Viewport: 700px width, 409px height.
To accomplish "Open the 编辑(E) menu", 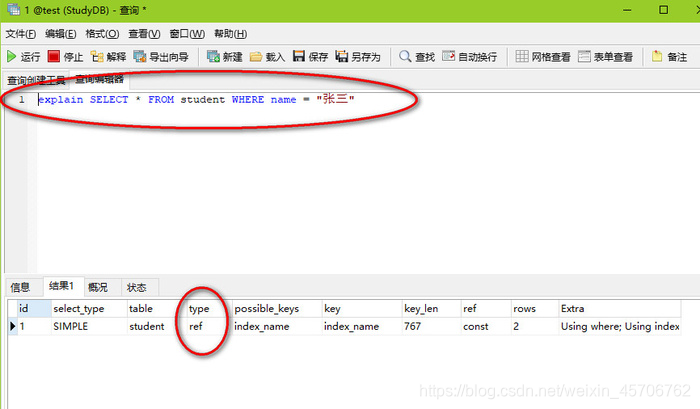I will tap(61, 34).
